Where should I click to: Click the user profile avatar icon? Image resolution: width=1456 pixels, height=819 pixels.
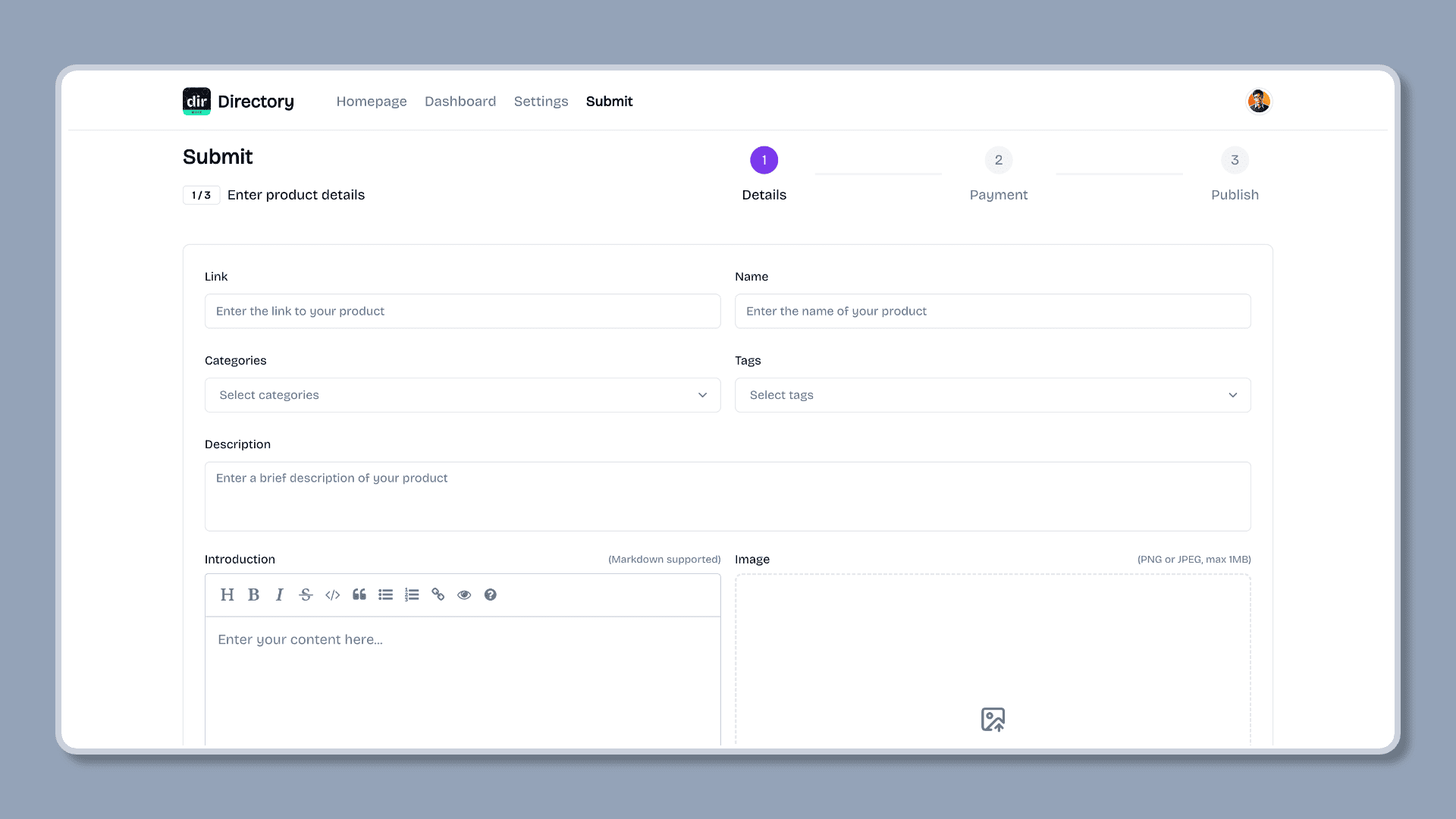(1258, 101)
